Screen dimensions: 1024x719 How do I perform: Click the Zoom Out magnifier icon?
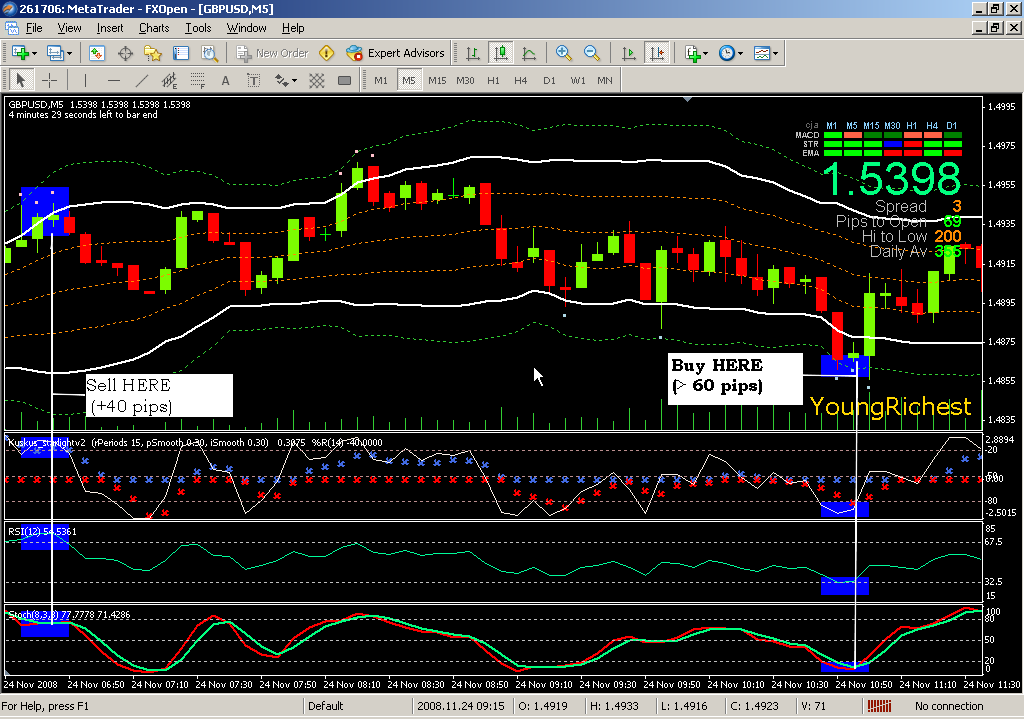click(591, 53)
